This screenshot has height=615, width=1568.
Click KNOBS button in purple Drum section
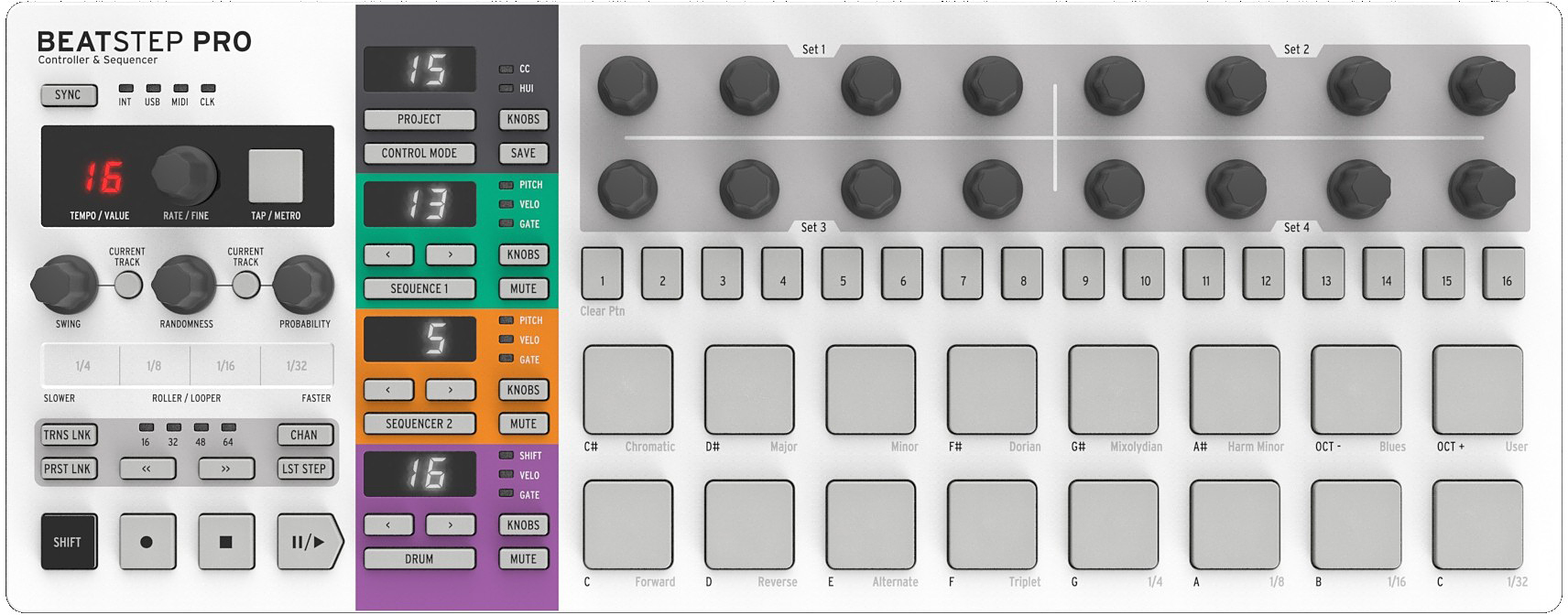click(523, 525)
